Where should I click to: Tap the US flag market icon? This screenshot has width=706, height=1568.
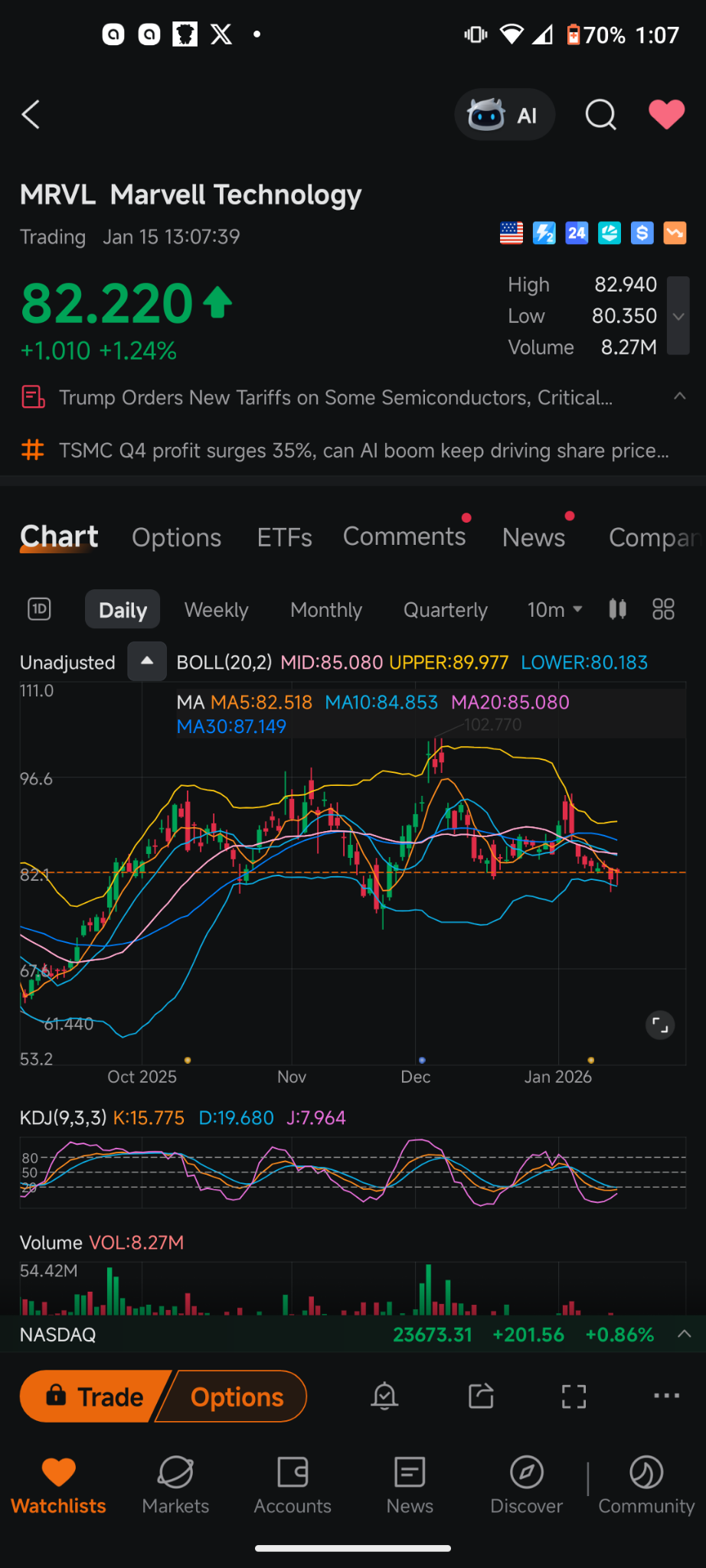[512, 233]
